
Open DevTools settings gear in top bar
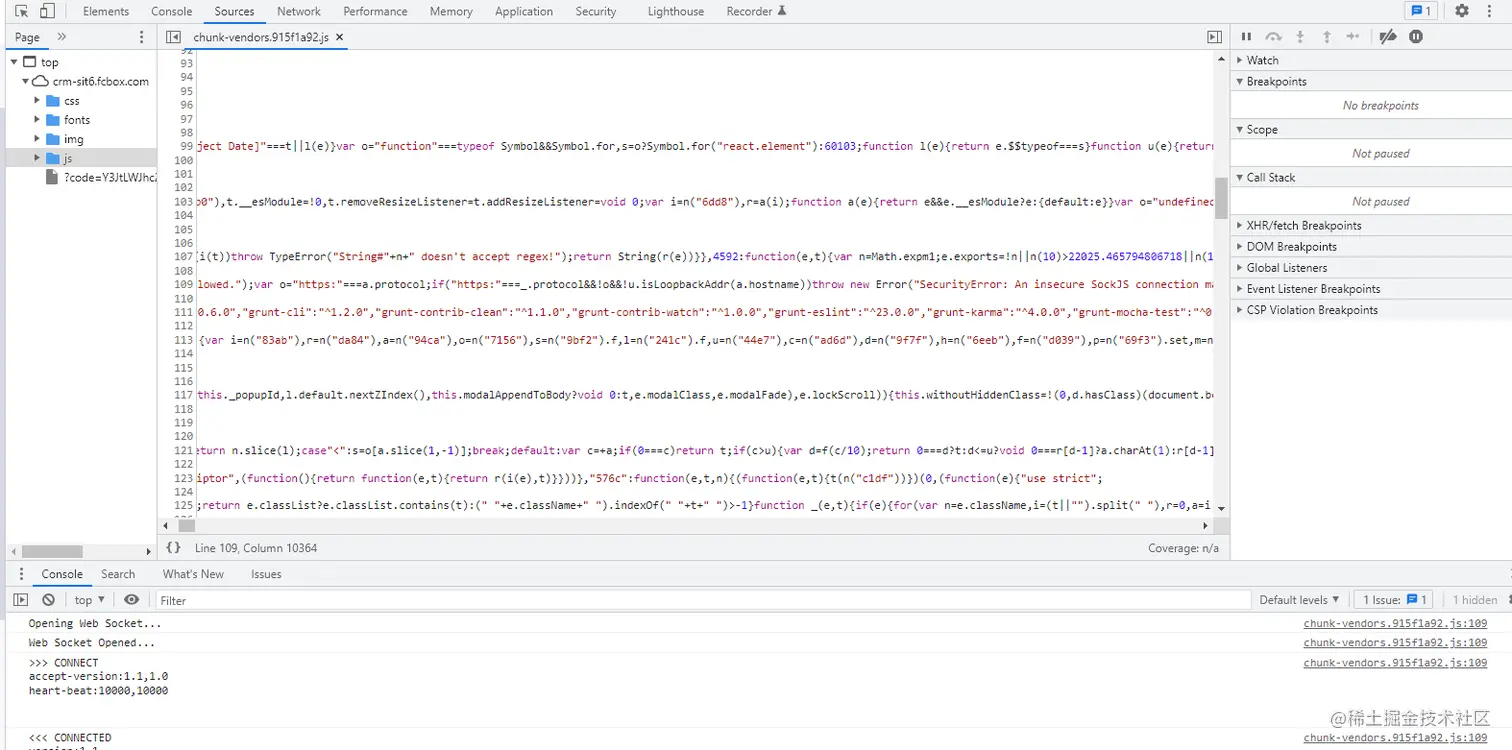click(x=1462, y=11)
